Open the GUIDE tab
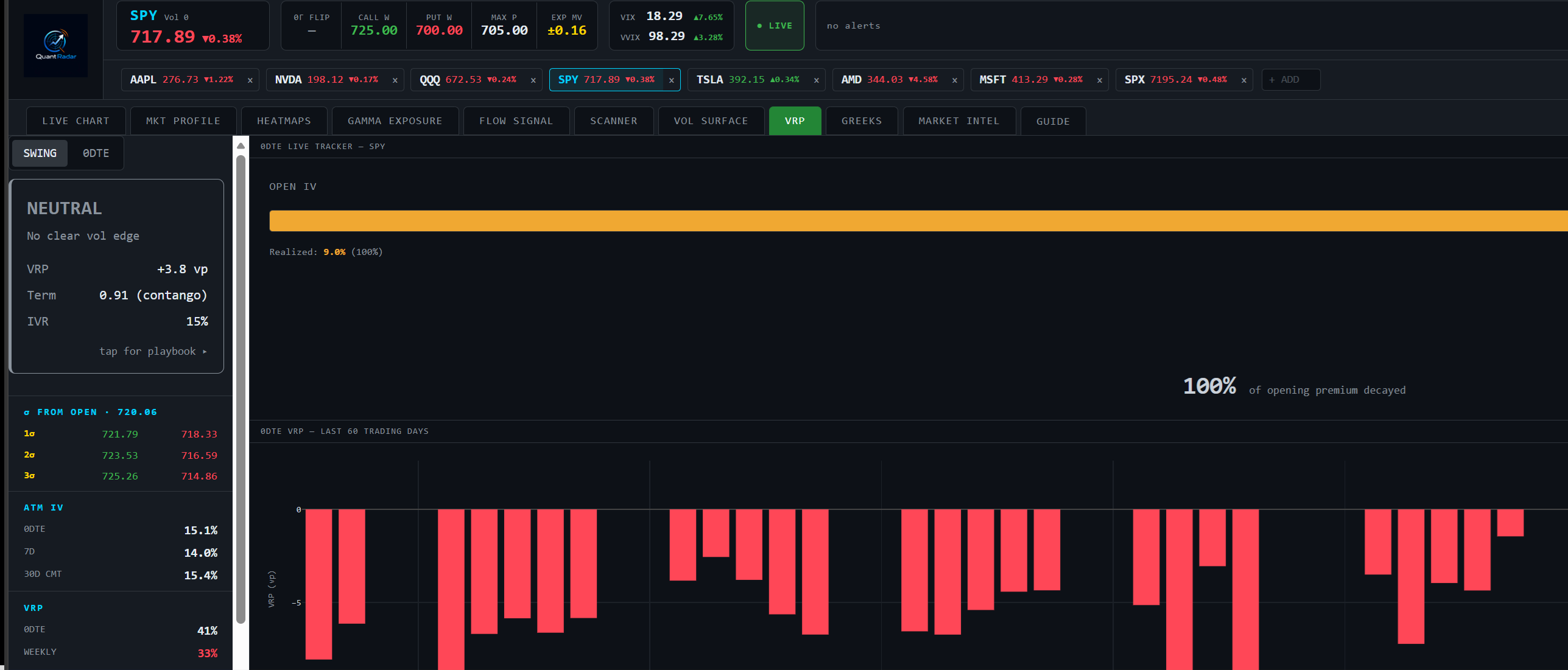The width and height of the screenshot is (1568, 670). (1053, 121)
